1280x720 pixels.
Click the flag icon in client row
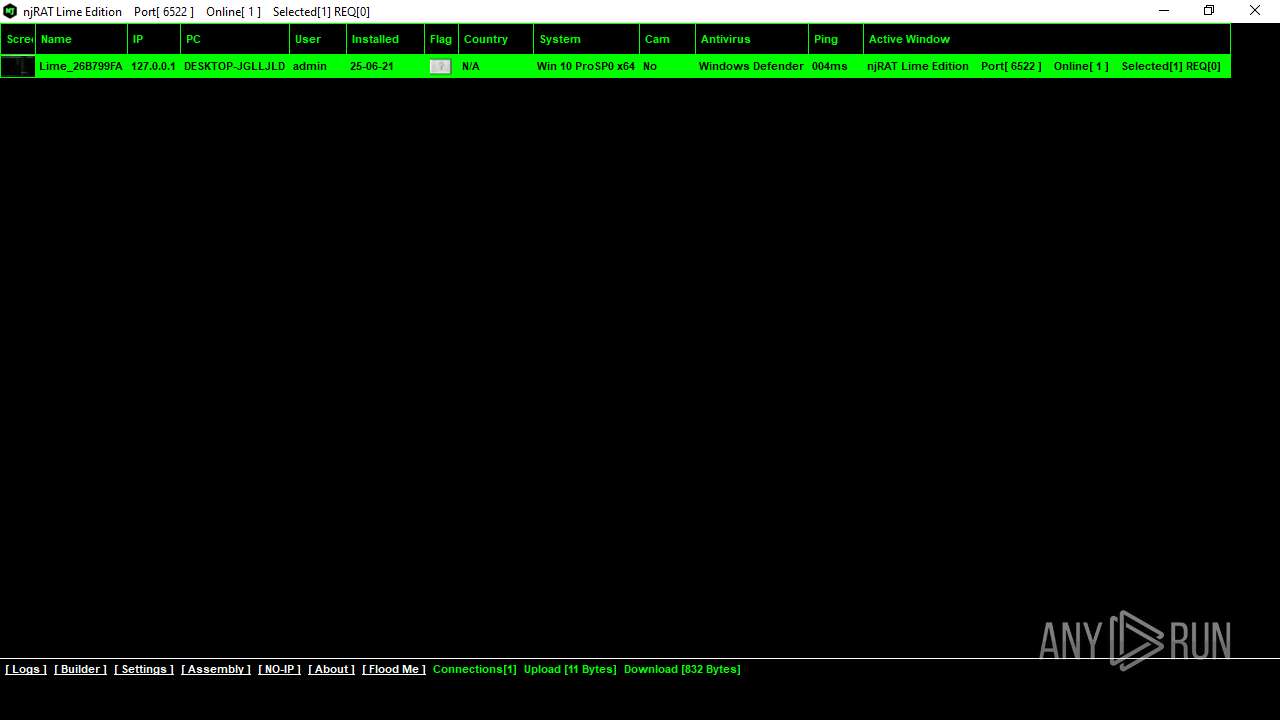coord(440,66)
